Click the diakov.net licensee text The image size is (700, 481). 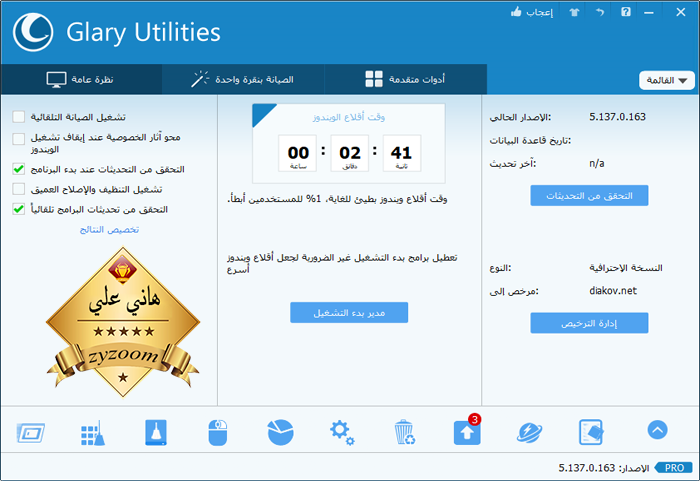613,291
